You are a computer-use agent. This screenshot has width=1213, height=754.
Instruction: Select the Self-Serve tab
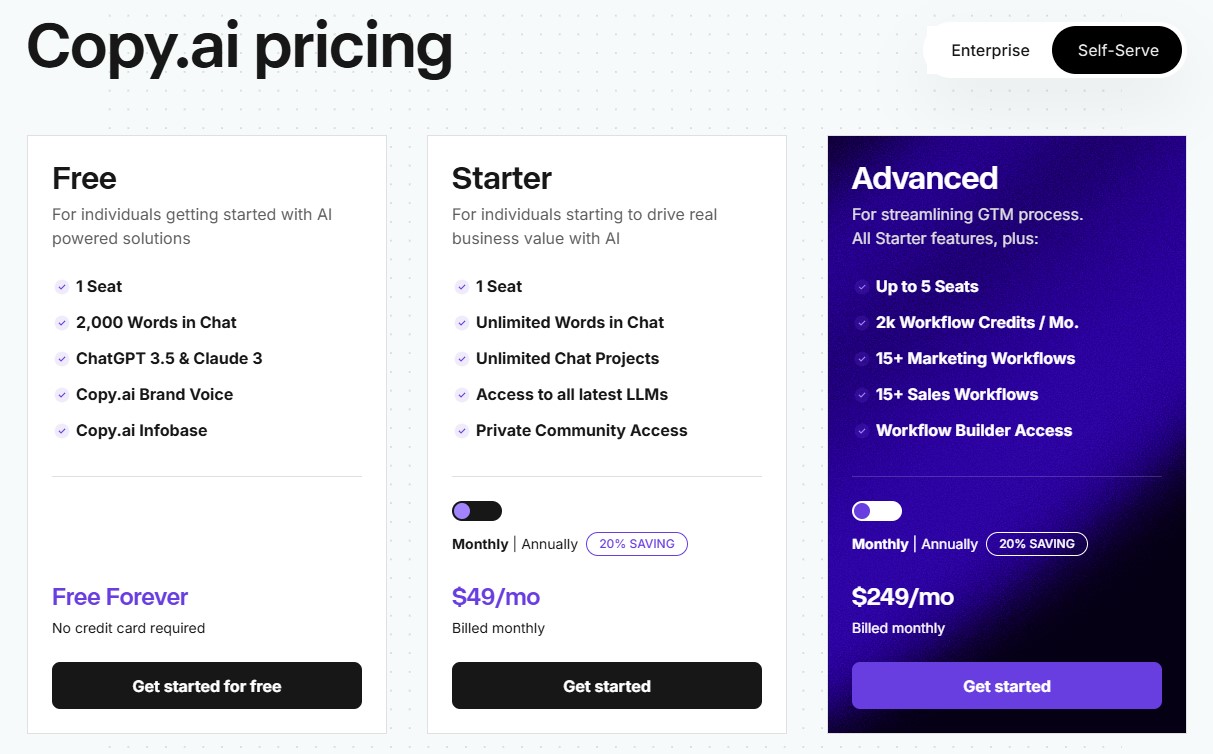coord(1116,50)
